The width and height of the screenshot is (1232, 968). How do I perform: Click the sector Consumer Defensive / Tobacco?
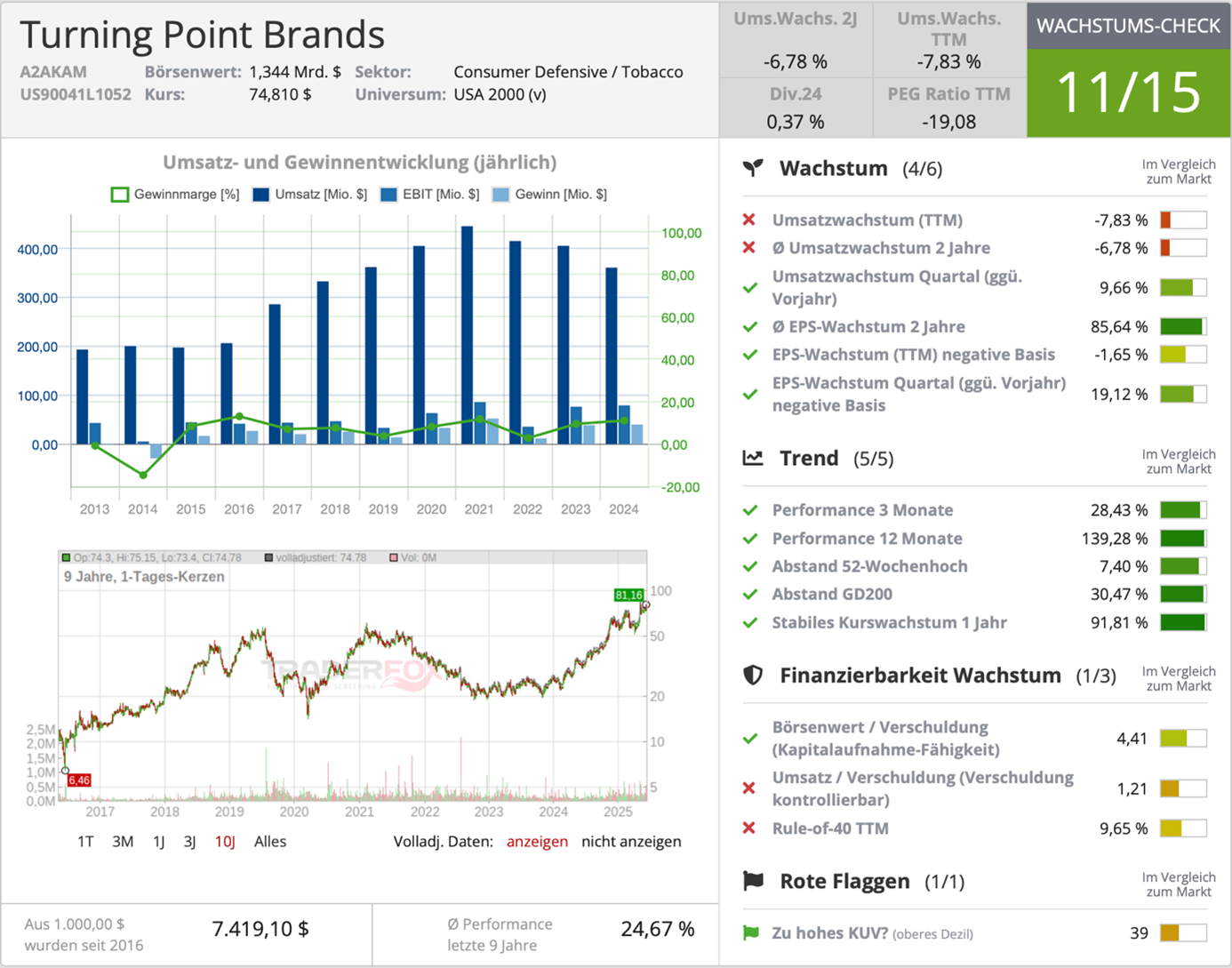(568, 72)
